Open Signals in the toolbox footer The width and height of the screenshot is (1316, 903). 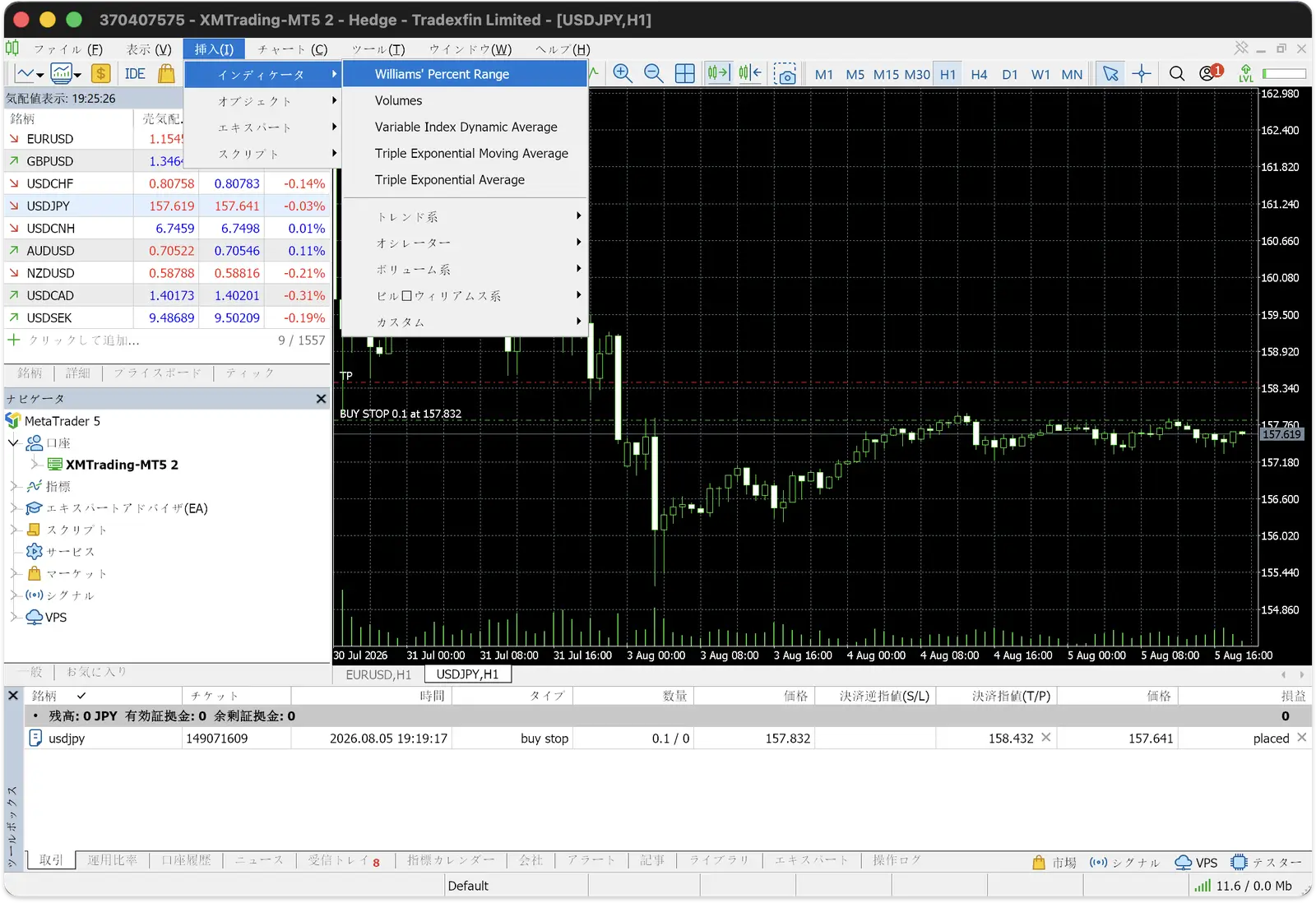pos(1124,863)
